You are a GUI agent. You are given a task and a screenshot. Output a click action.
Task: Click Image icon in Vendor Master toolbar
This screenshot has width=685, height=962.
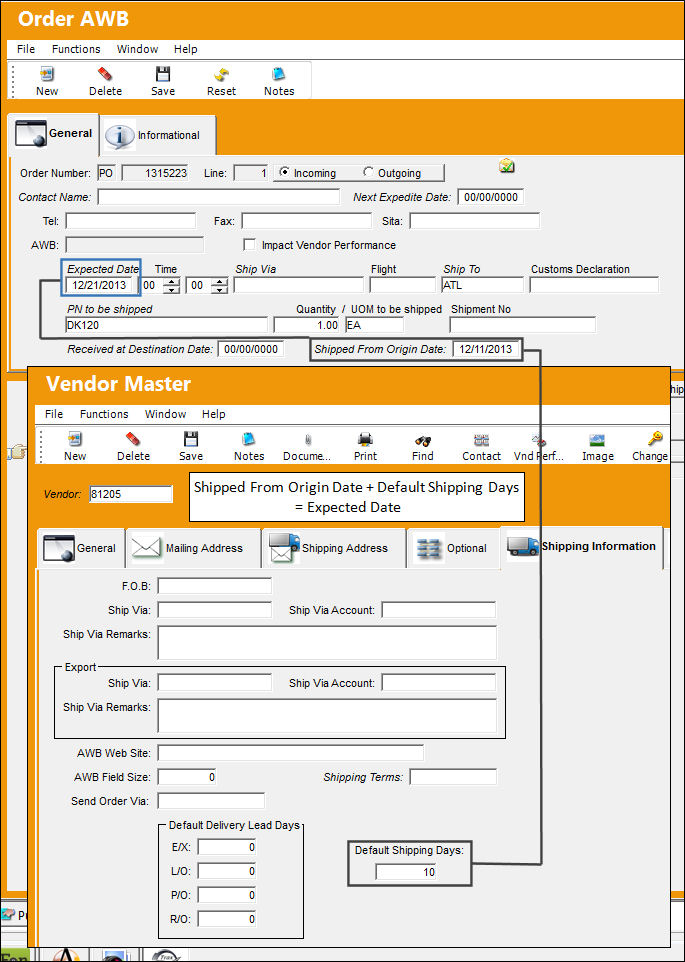point(597,440)
